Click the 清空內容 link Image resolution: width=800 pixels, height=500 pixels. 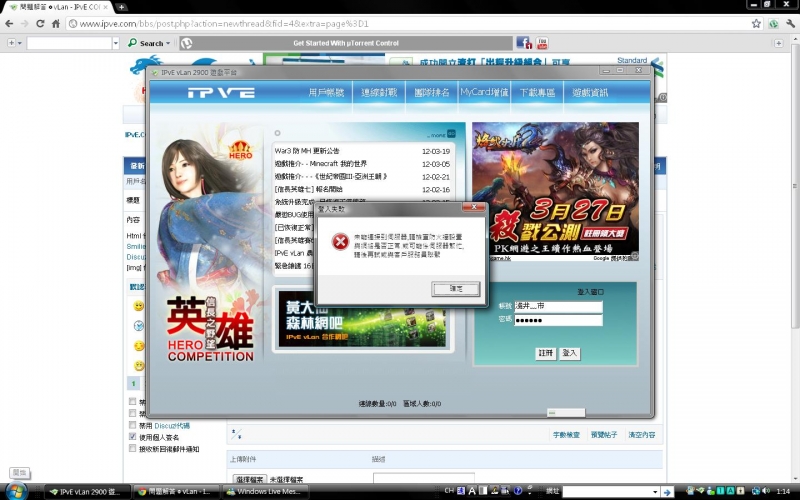(642, 435)
